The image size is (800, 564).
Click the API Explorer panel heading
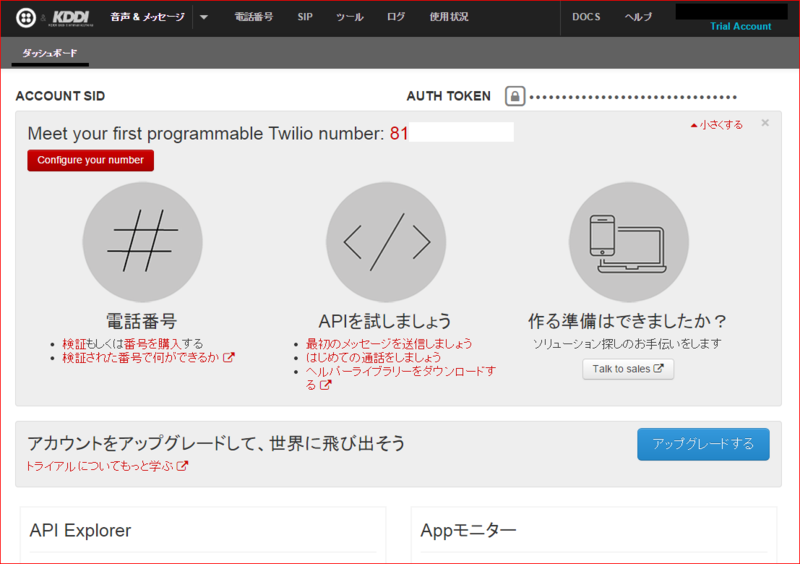click(x=80, y=530)
